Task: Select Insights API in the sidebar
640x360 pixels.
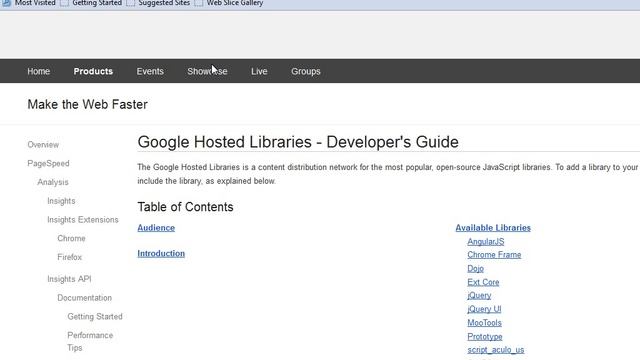Action: click(69, 279)
